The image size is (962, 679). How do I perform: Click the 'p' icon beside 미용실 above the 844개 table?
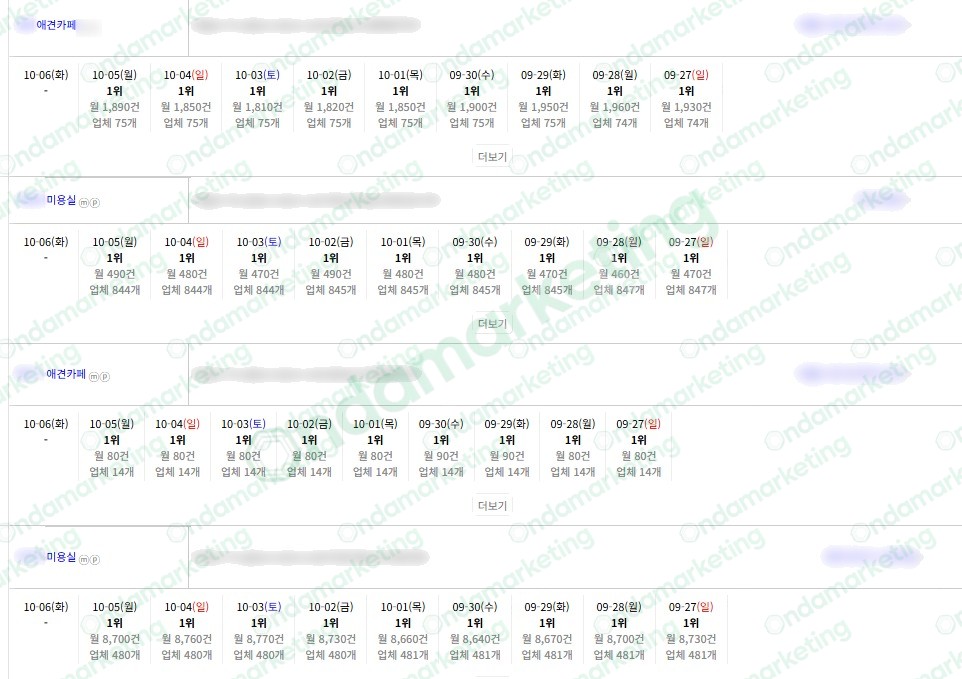pos(94,202)
